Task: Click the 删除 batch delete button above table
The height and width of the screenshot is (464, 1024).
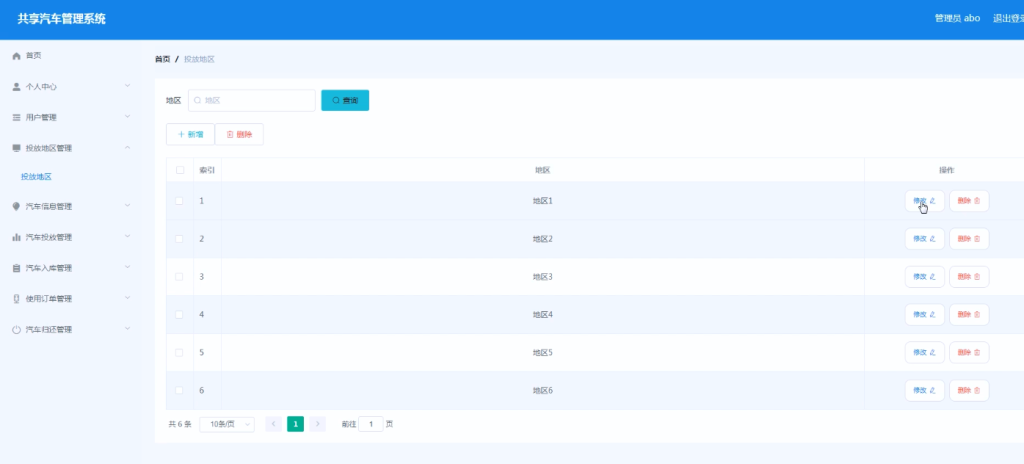Action: (x=239, y=135)
